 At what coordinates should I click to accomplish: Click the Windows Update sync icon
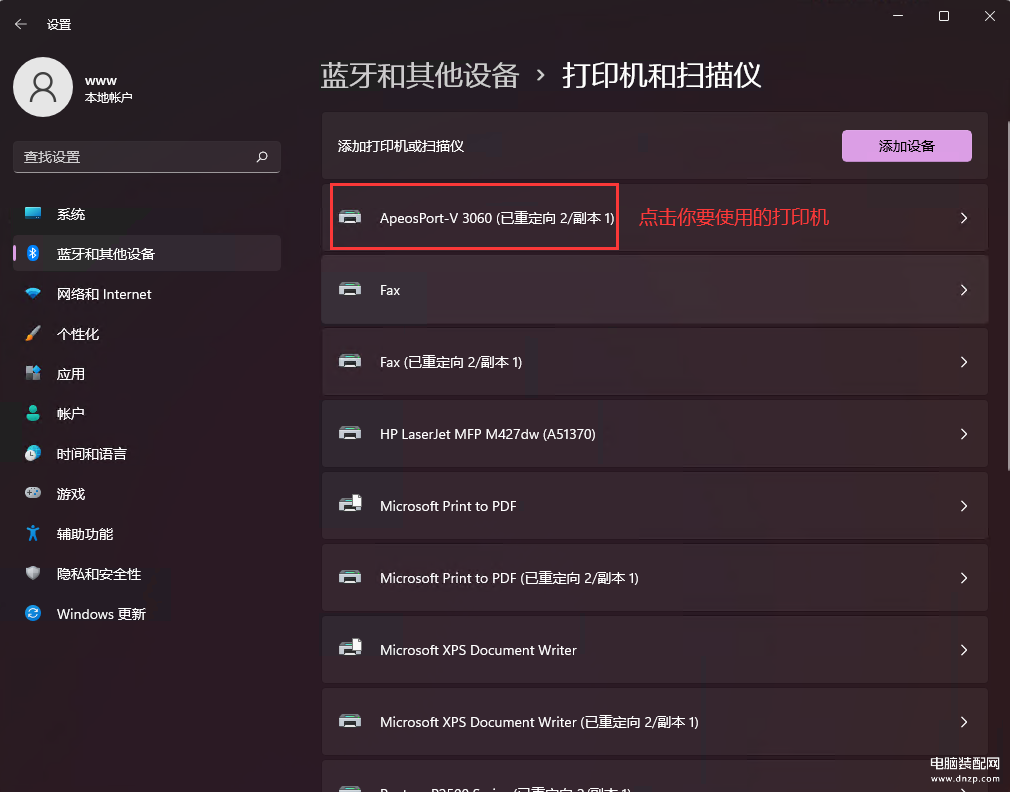tap(33, 613)
